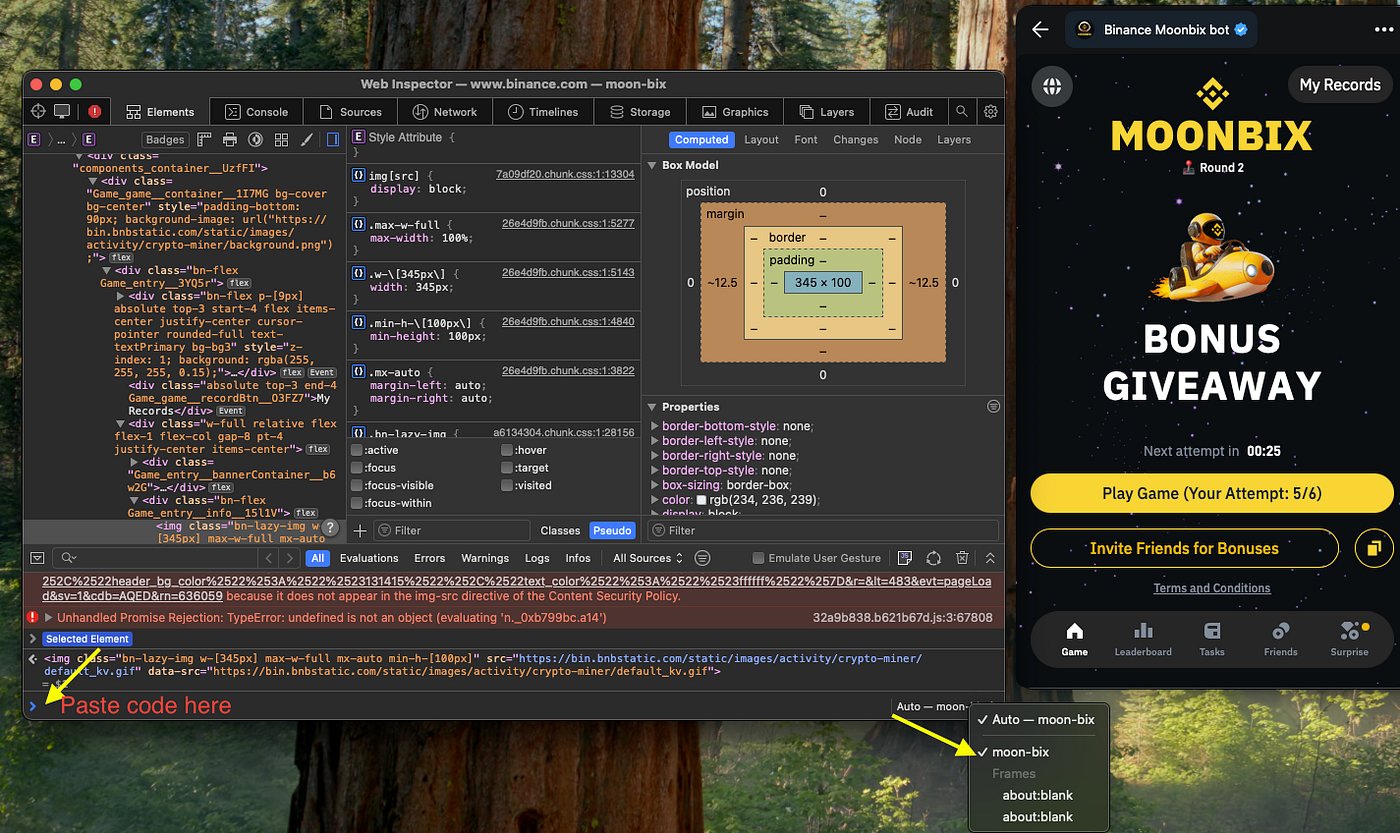Open Web Inspector settings gear
The image size is (1400, 833).
pyautogui.click(x=991, y=112)
